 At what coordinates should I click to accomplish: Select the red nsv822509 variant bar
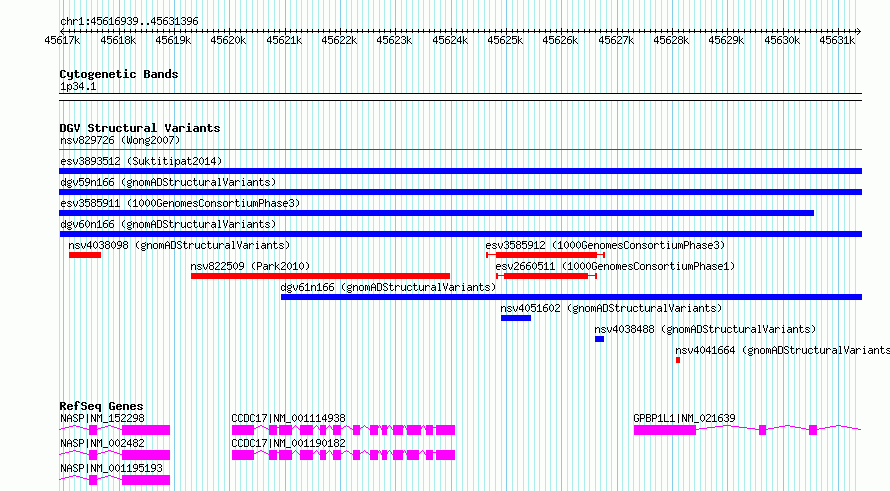tap(321, 276)
